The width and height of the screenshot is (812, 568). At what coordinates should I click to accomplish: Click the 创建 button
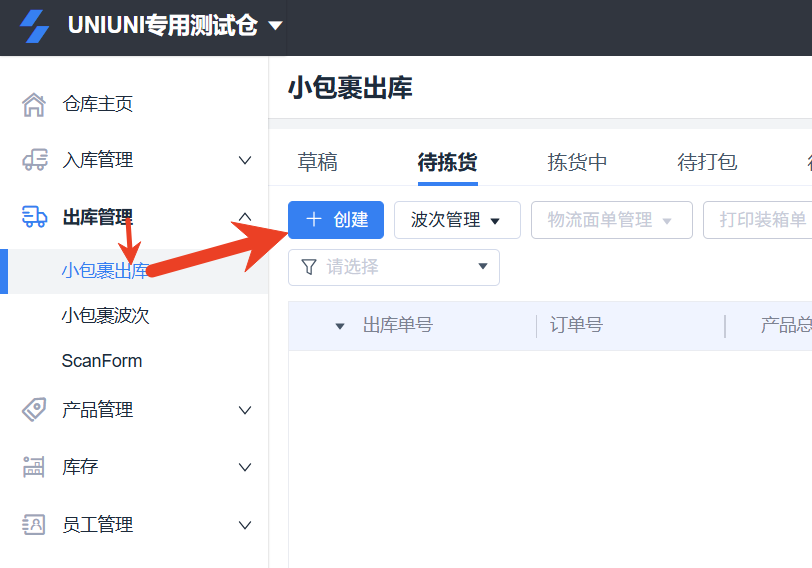336,220
